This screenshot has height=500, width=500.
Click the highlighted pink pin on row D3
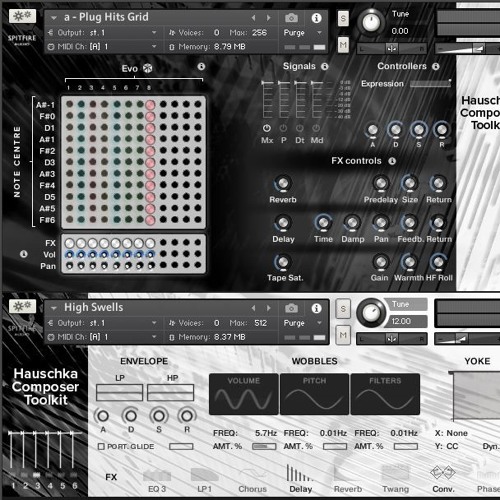coord(150,163)
